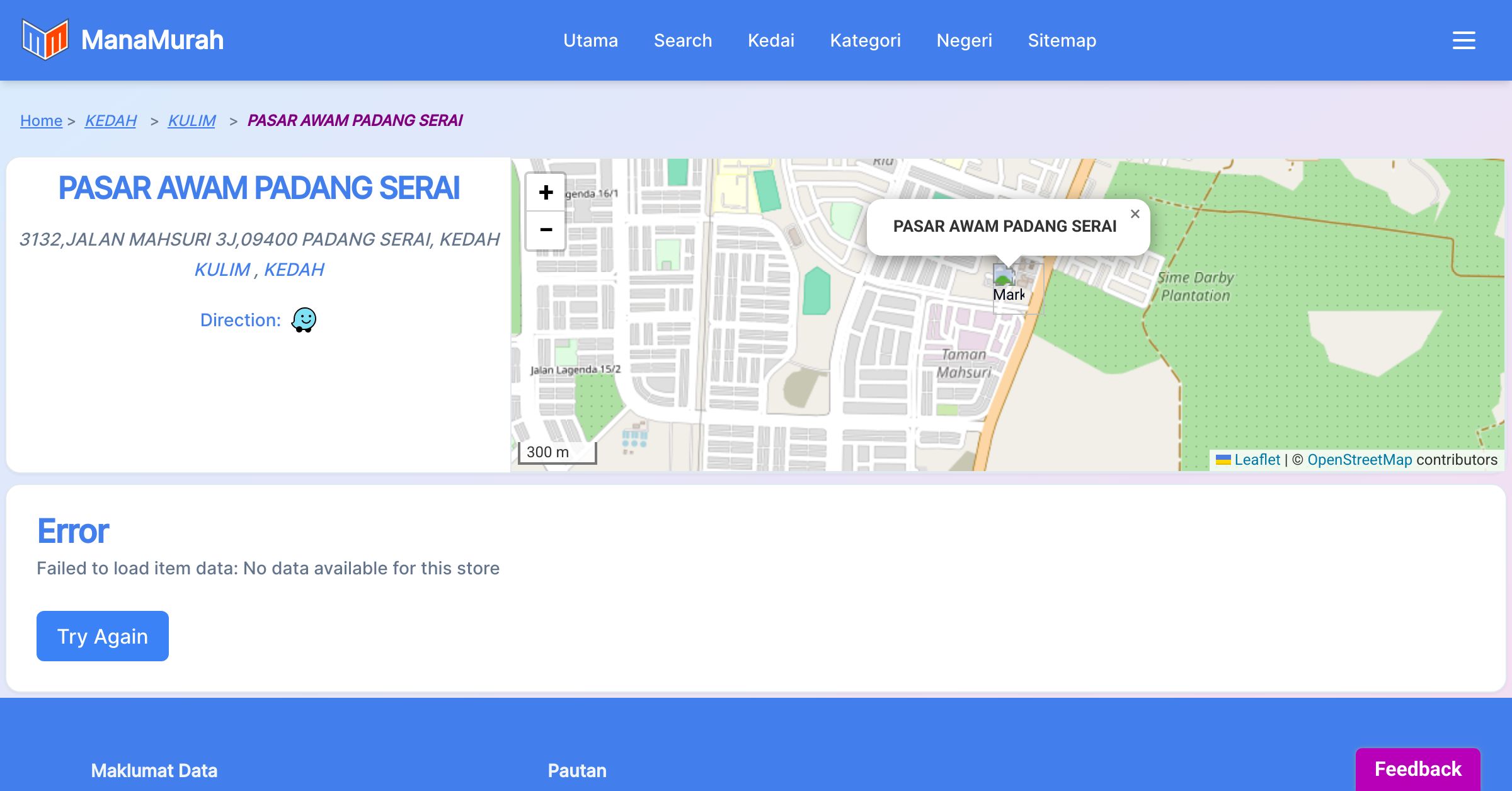Visit the Sitemap nav link
The image size is (1512, 791).
1062,40
